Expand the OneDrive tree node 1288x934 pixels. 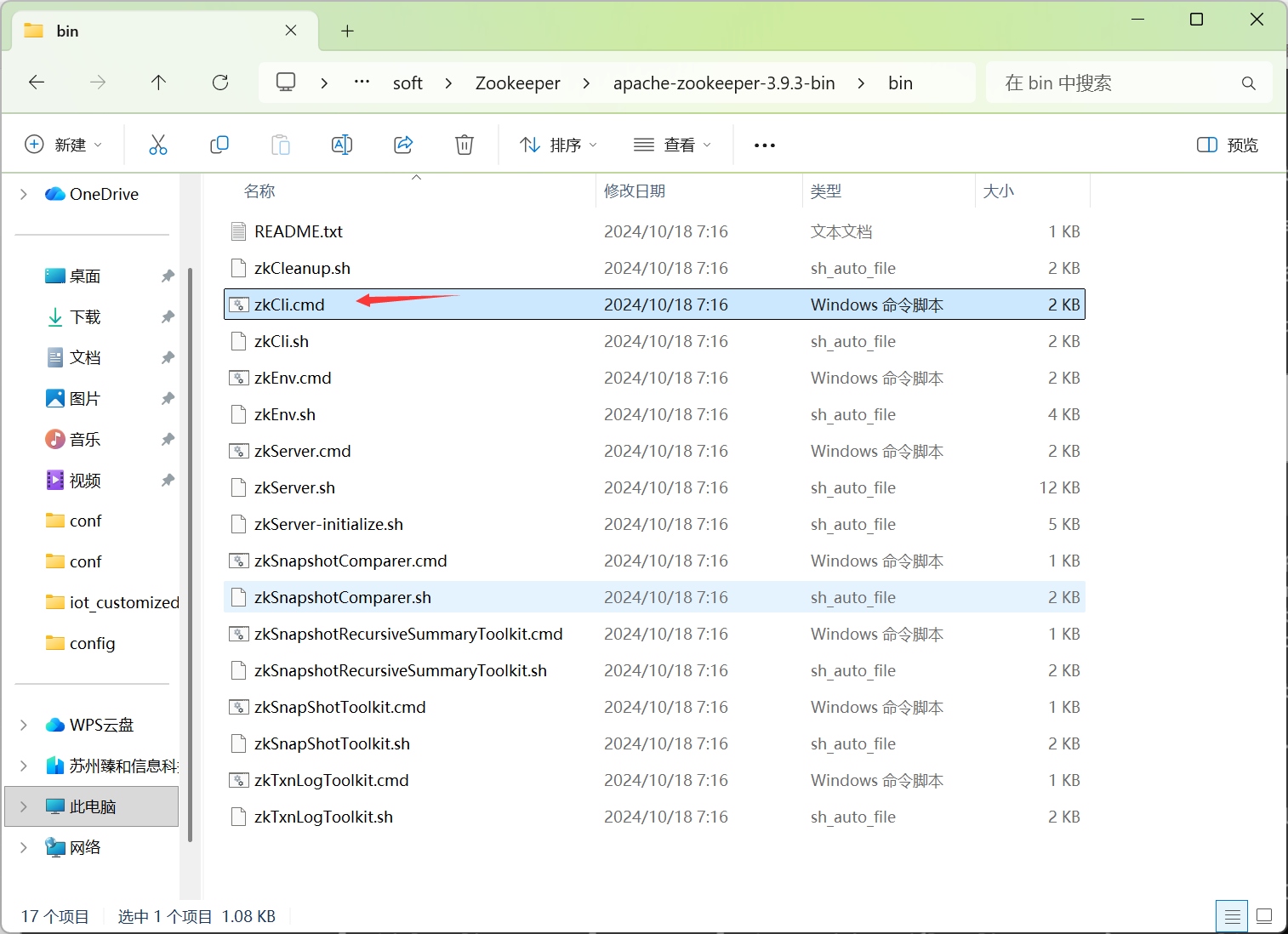click(x=24, y=195)
